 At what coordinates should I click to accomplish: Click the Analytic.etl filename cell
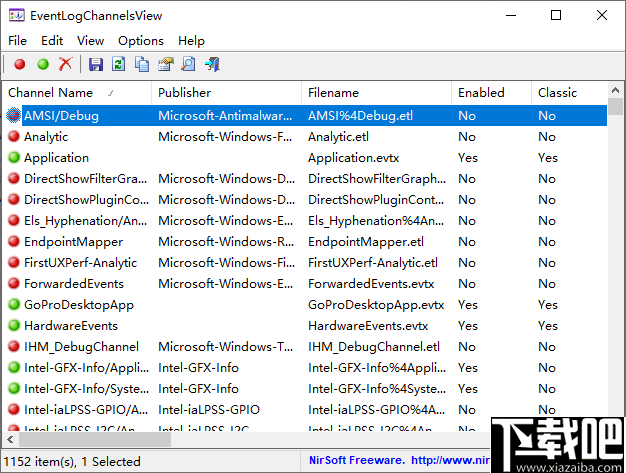[338, 137]
